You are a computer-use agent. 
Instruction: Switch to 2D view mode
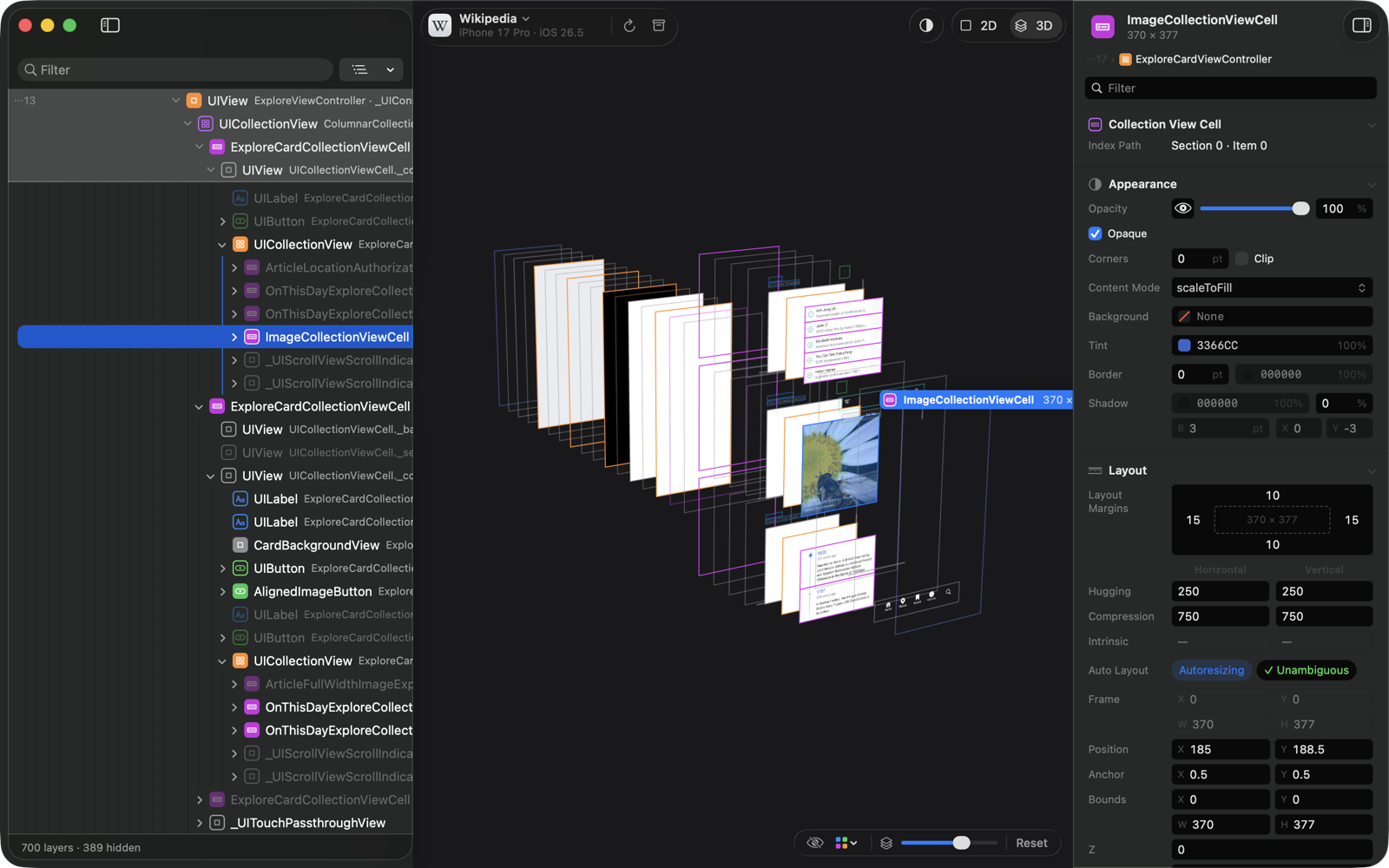978,26
